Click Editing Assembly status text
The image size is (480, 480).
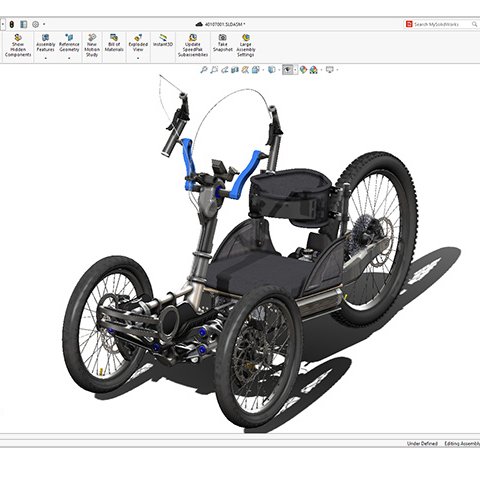462,443
